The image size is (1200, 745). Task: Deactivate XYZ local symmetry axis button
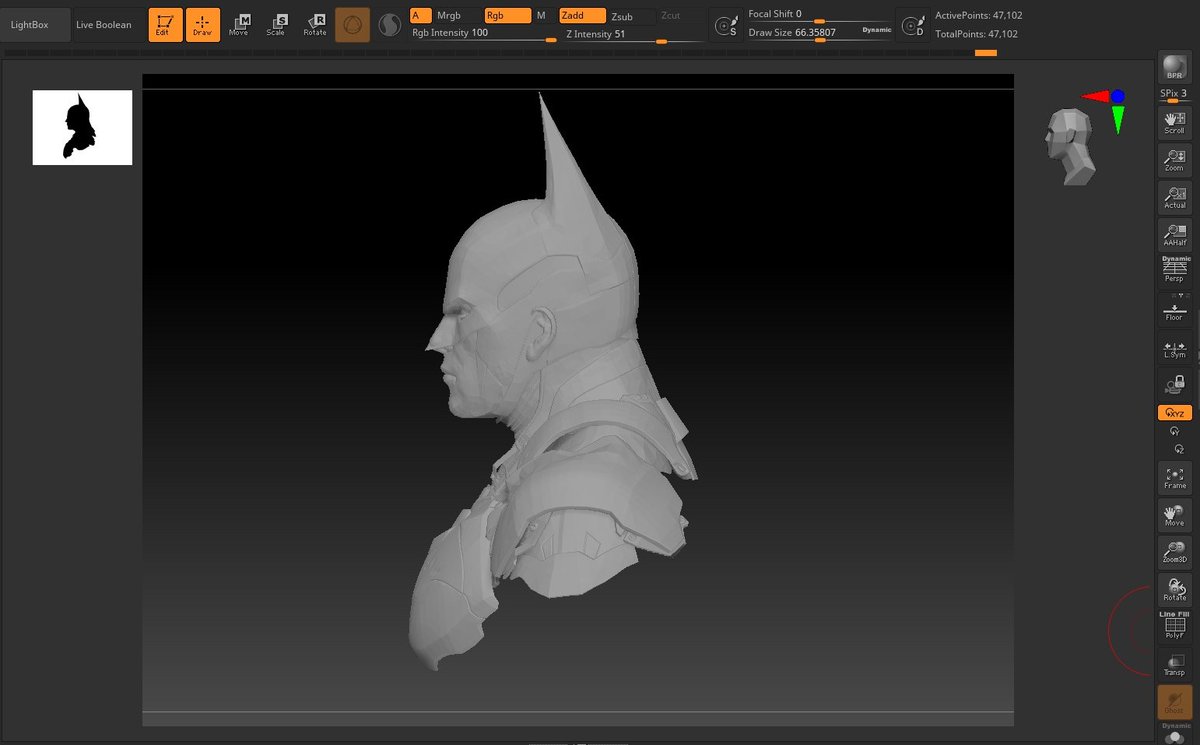pyautogui.click(x=1173, y=412)
